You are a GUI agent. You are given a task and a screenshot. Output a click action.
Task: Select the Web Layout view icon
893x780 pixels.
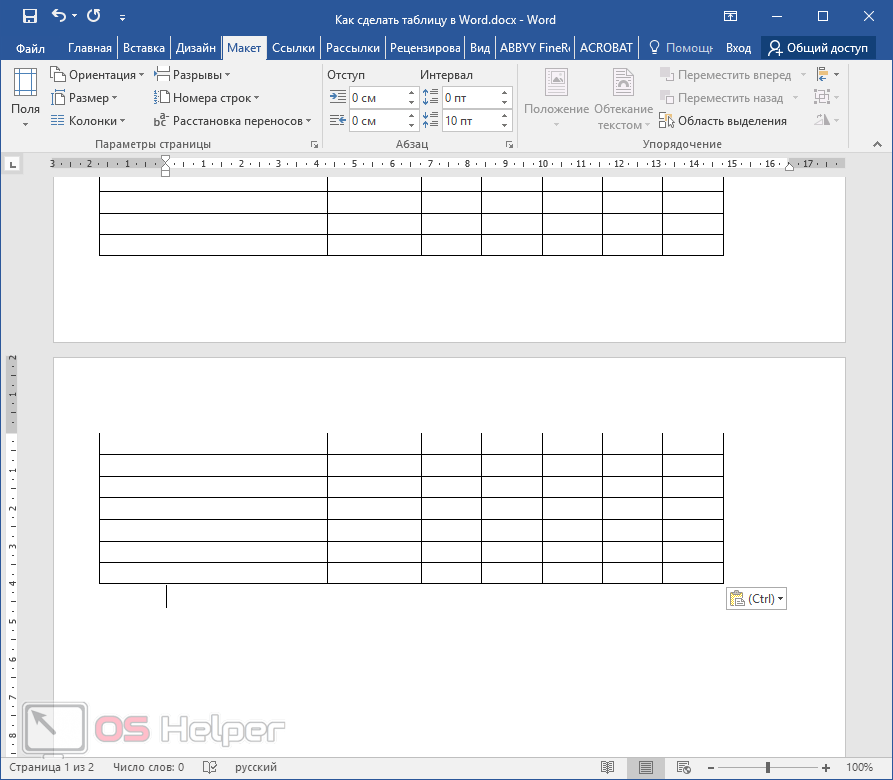(x=683, y=767)
